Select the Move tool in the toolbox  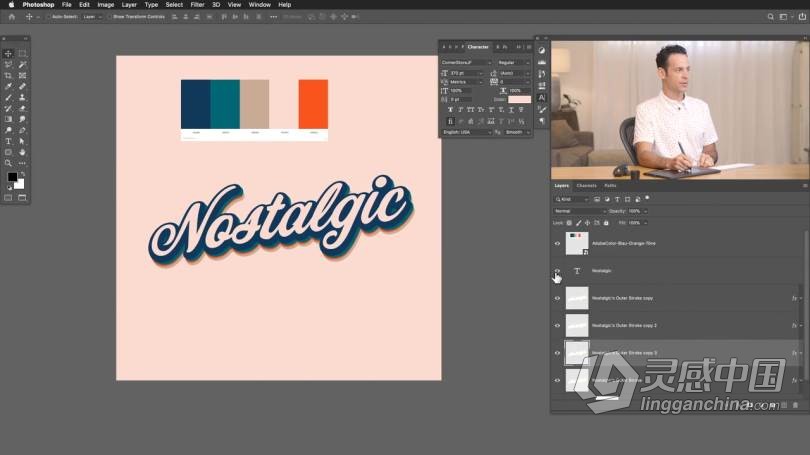click(8, 53)
